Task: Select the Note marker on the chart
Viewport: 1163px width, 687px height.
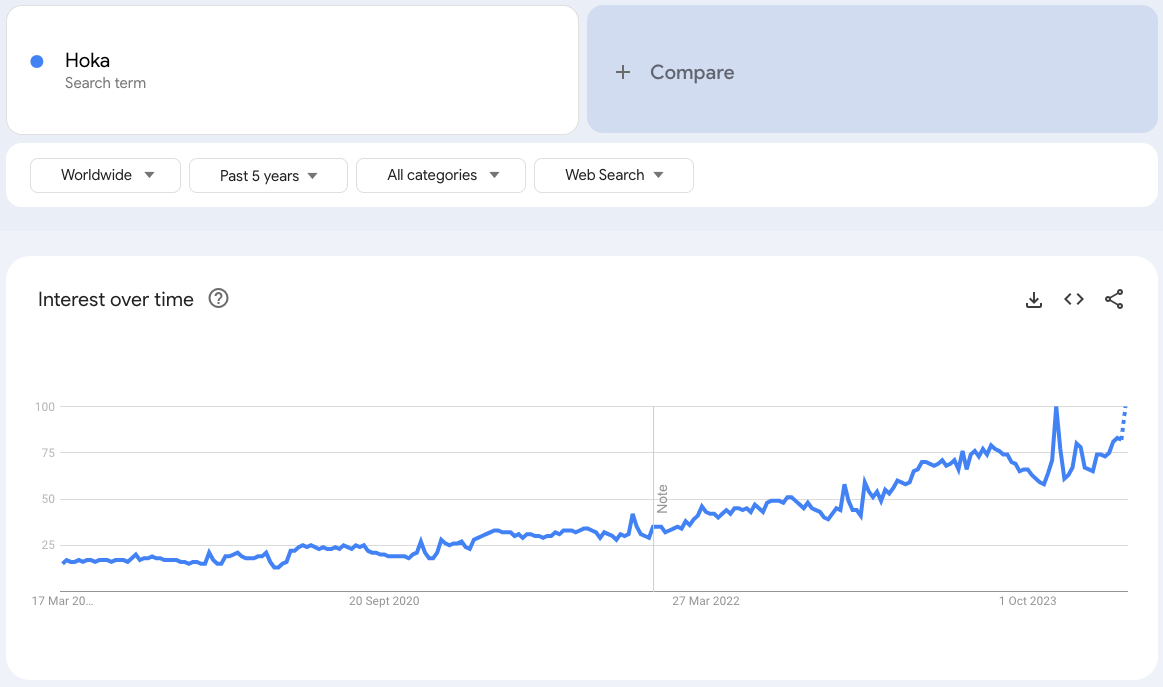Action: (x=662, y=499)
